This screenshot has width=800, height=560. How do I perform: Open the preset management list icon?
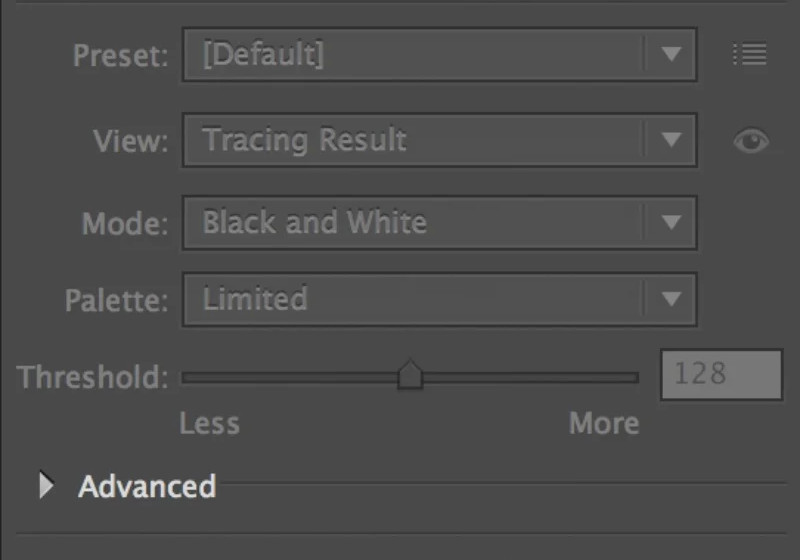pos(749,54)
